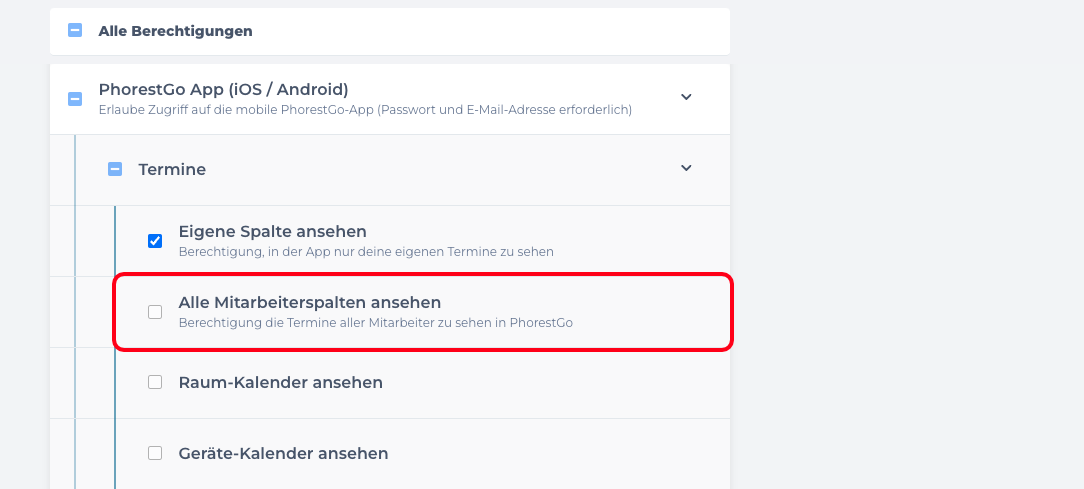Collapse the PhorestGo App section chevron
This screenshot has width=1084, height=489.
point(686,97)
